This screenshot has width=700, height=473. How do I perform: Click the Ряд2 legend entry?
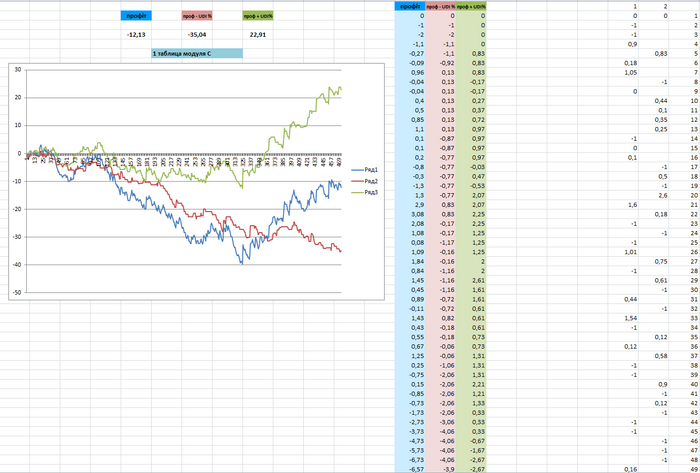pyautogui.click(x=365, y=181)
